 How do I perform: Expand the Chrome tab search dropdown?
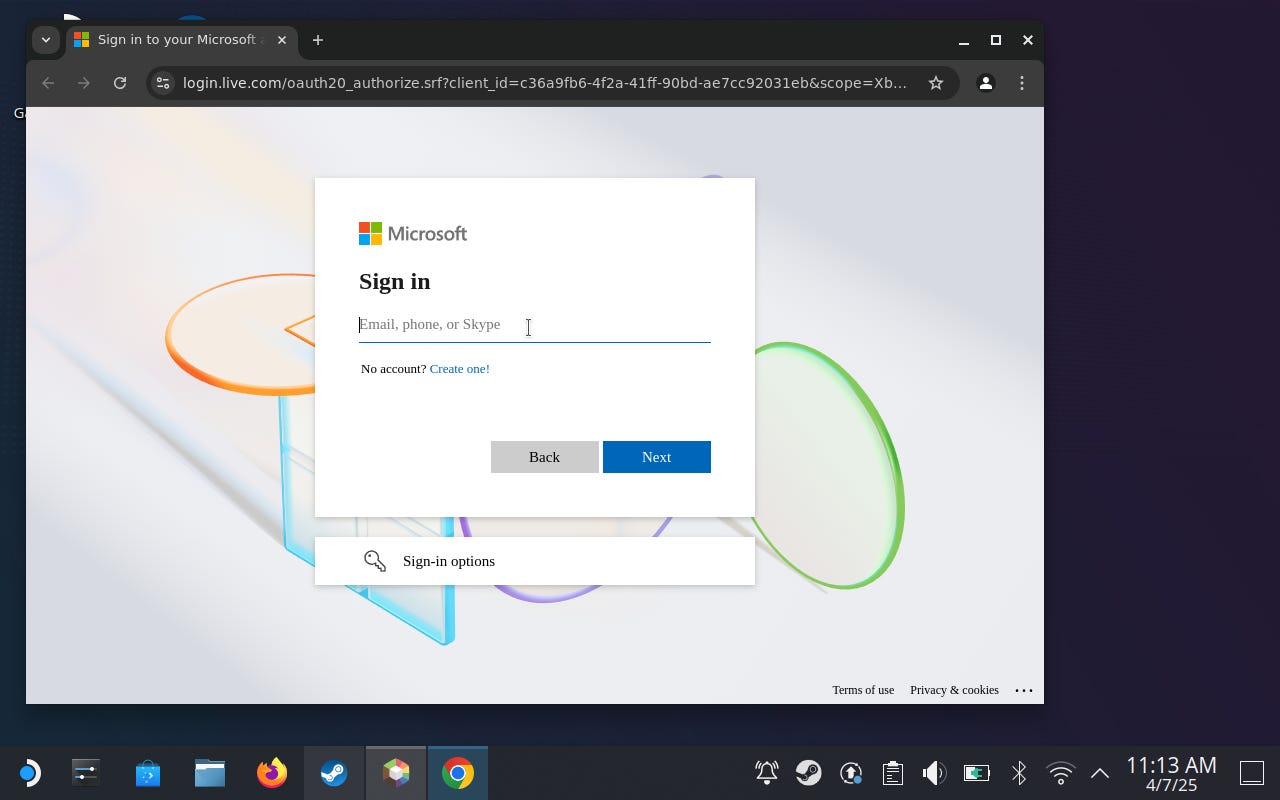click(x=45, y=40)
